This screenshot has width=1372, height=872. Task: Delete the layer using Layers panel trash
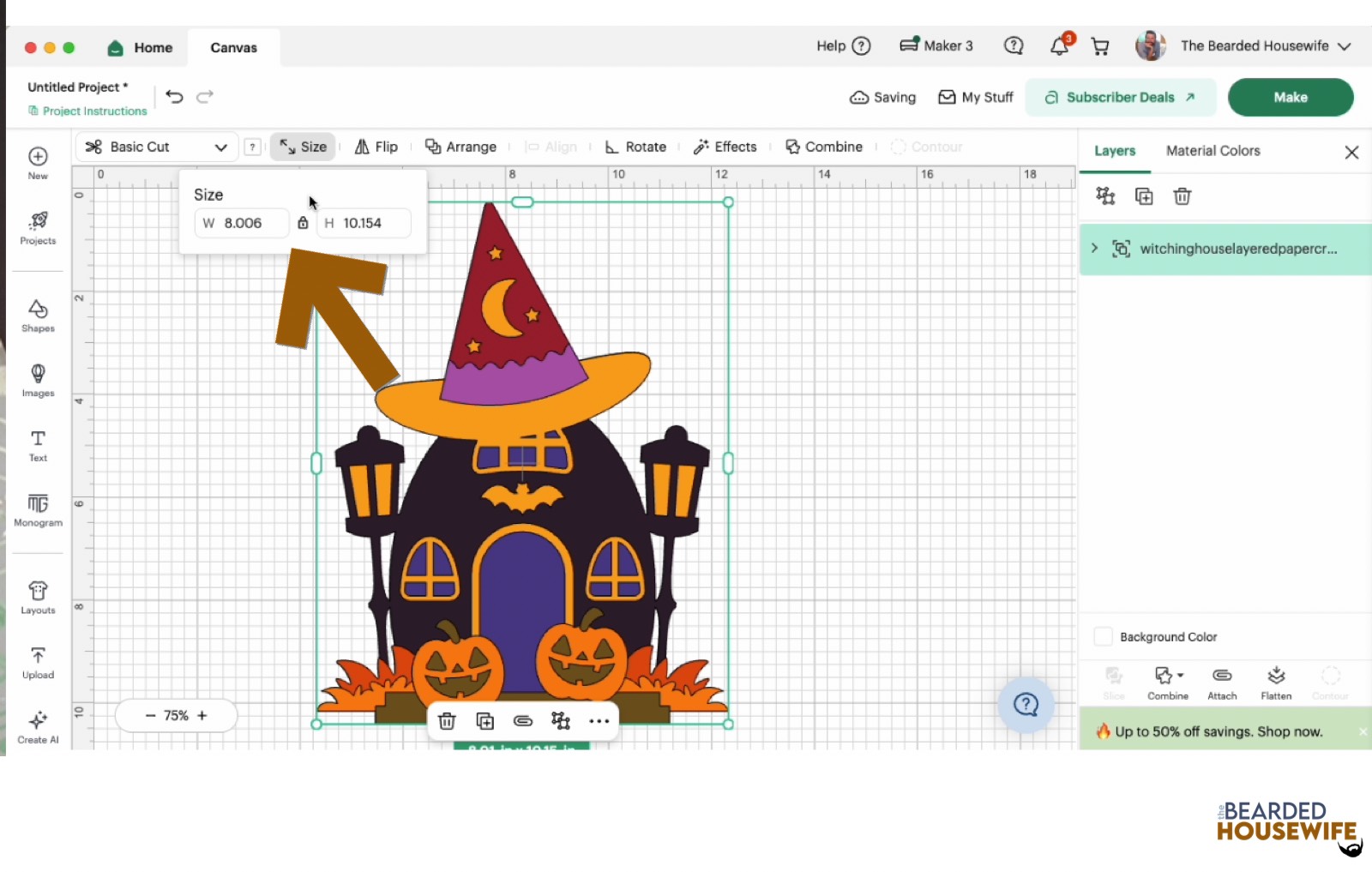(1182, 196)
